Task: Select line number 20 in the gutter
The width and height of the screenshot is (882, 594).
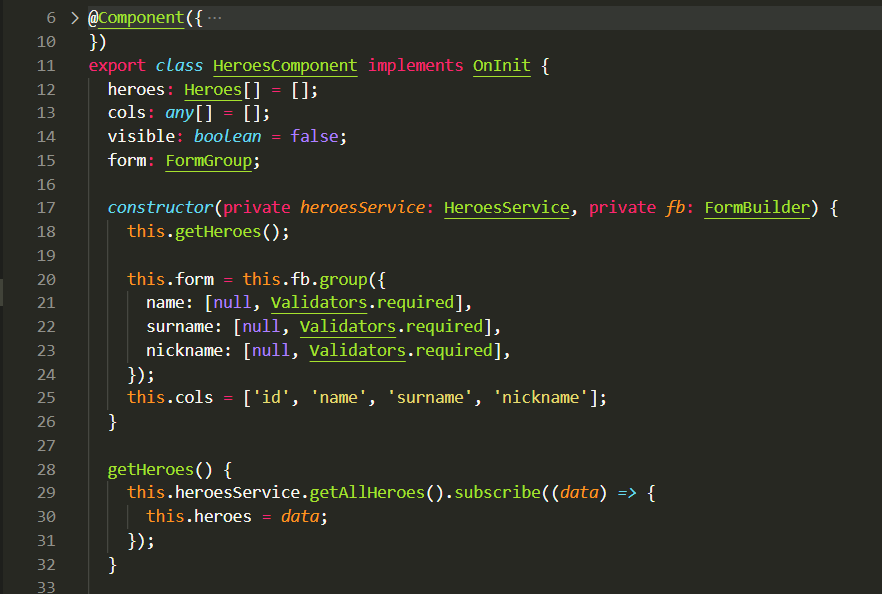Action: 46,280
